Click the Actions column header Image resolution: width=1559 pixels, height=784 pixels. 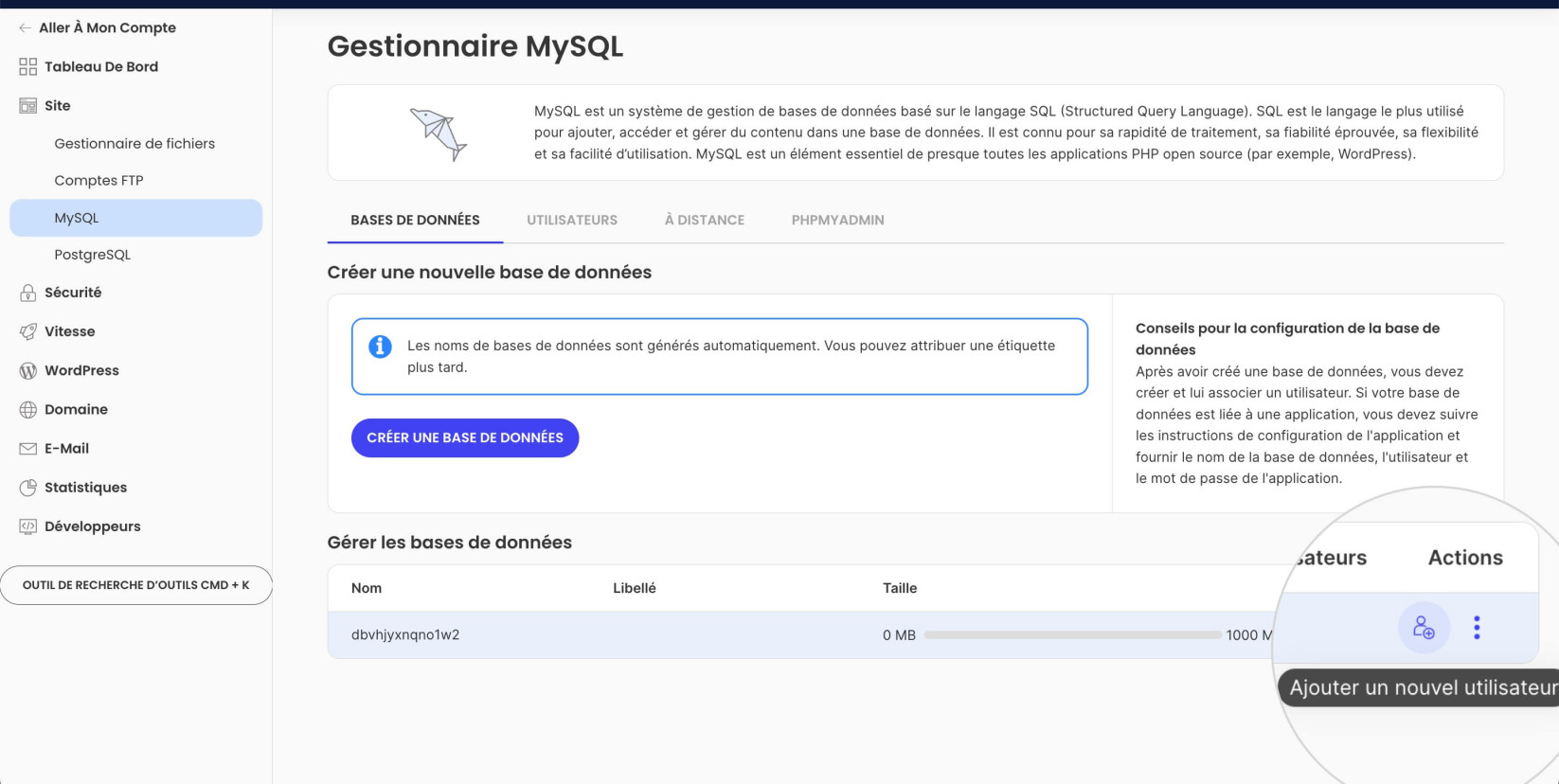pos(1465,558)
